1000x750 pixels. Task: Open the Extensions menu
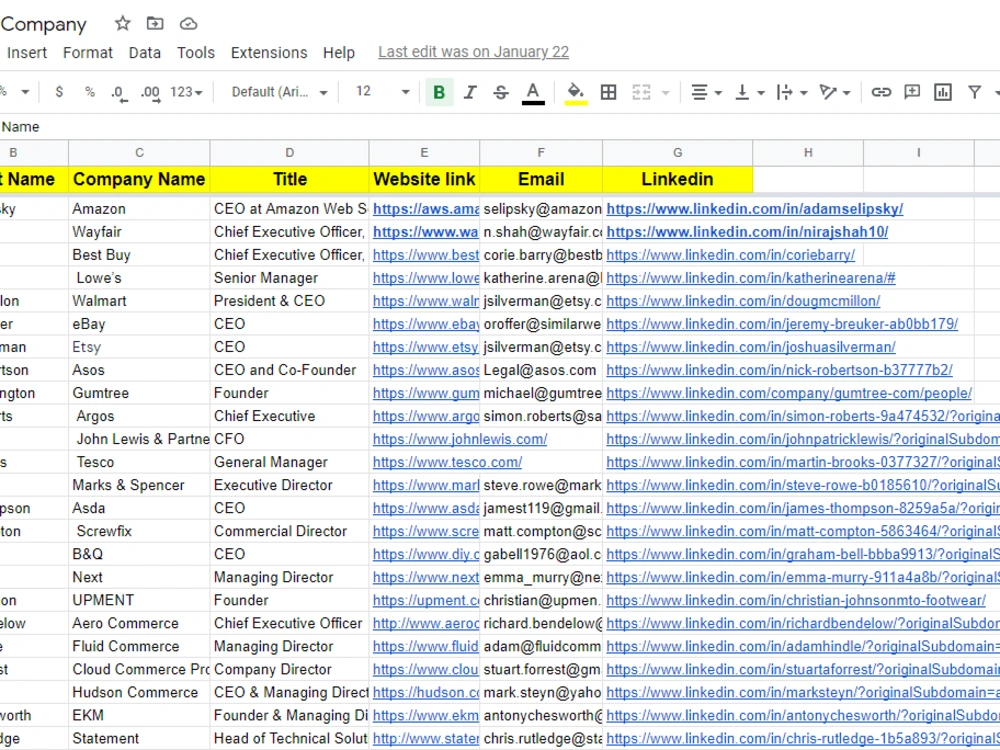pyautogui.click(x=268, y=52)
